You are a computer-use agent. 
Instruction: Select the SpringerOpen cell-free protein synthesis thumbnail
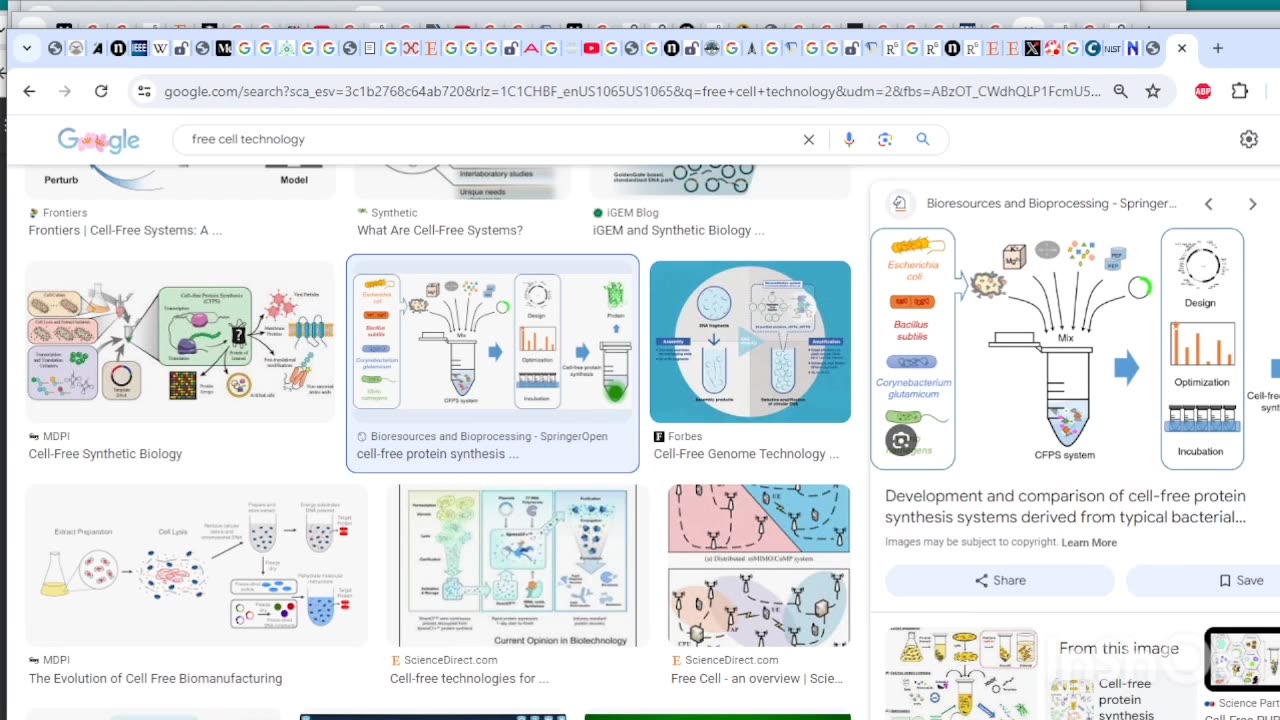(492, 342)
